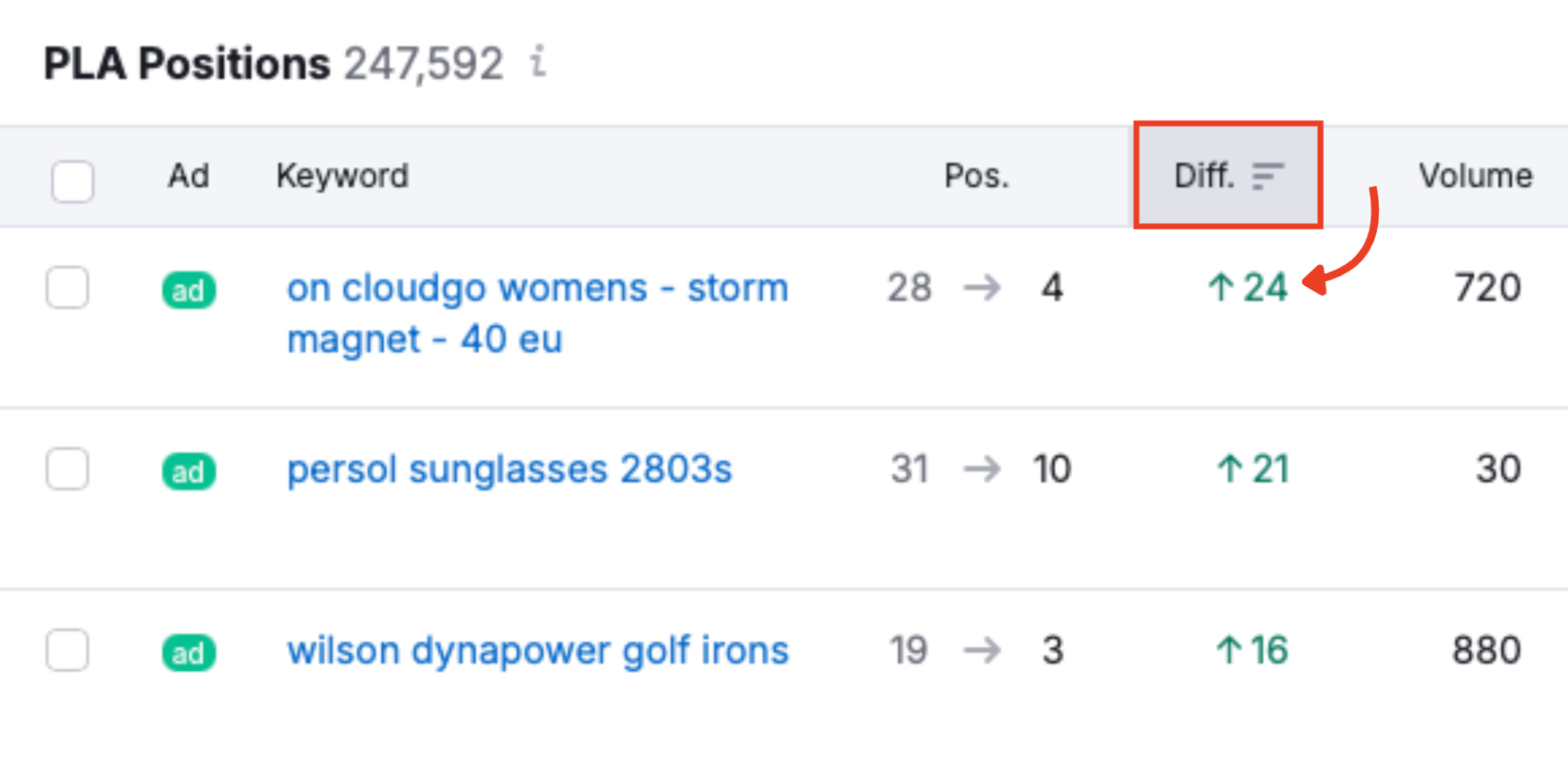Click the Diff. sort icon
Screen dimensions: 1568x768
click(x=1268, y=176)
